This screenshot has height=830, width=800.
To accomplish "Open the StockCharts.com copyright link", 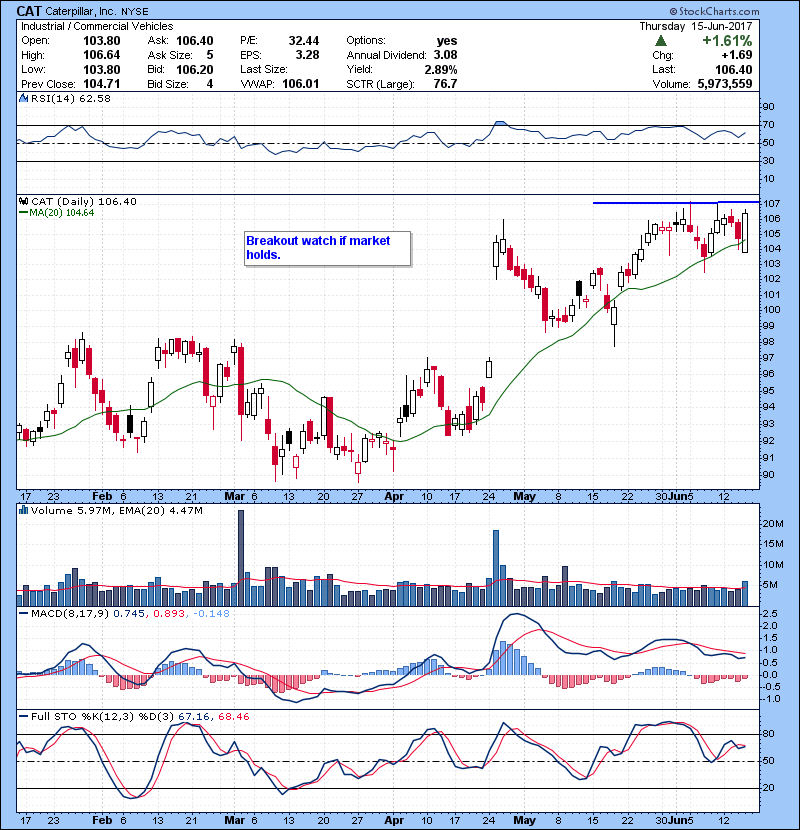I will pyautogui.click(x=714, y=11).
